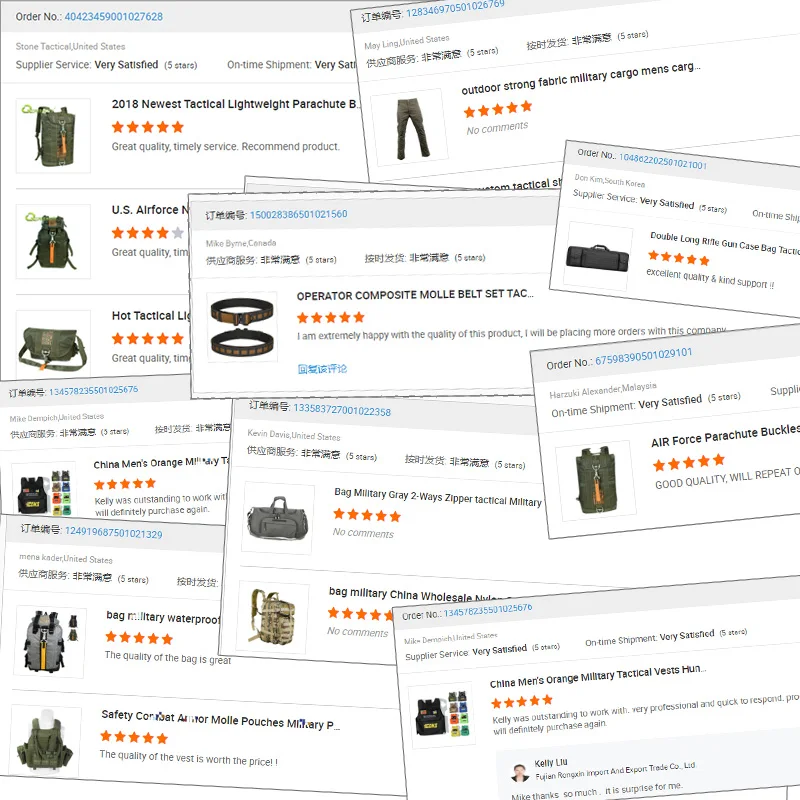Open order number 15002838650102156 link
This screenshot has height=800, width=800.
(x=298, y=214)
